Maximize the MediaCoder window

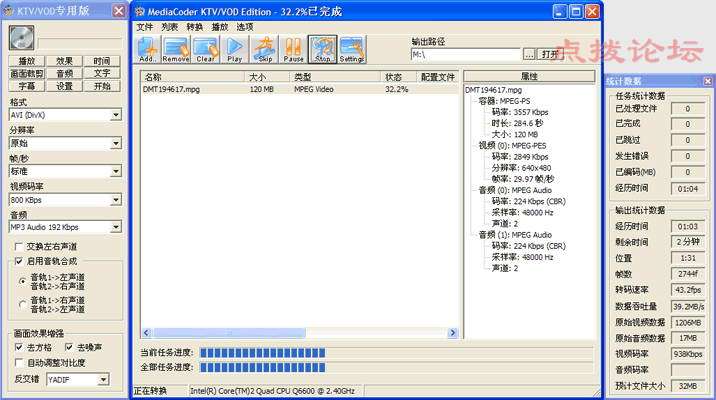pyautogui.click(x=576, y=12)
